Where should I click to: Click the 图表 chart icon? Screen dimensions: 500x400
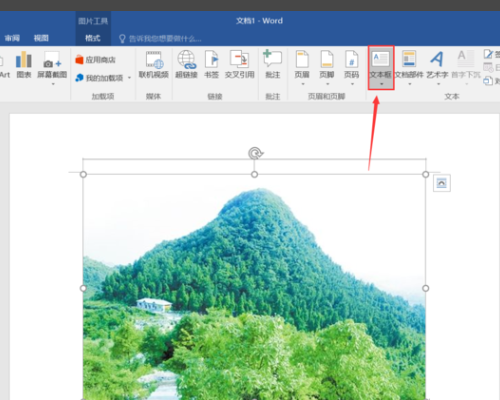coord(24,59)
